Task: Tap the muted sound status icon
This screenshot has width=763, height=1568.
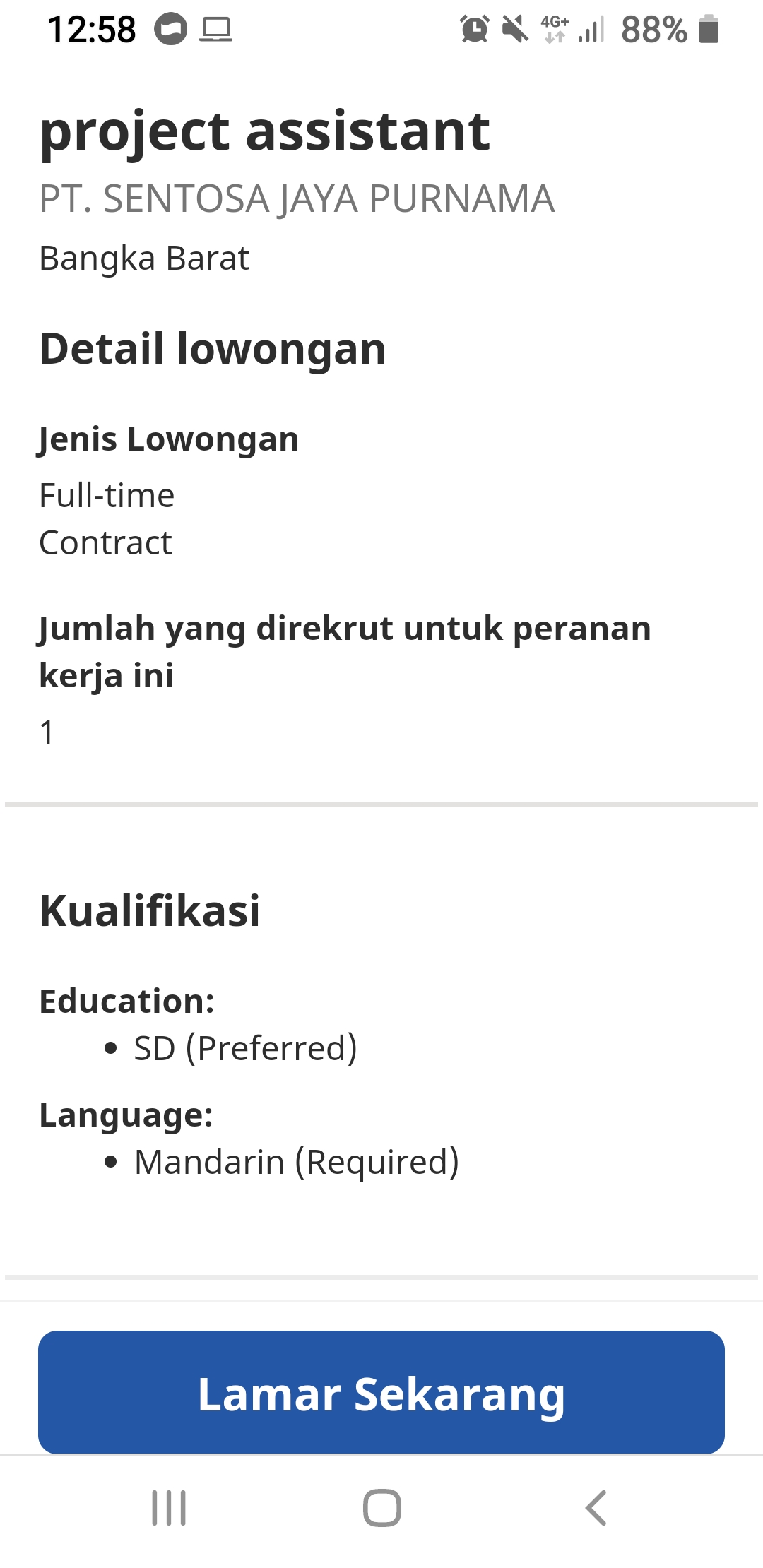Action: [x=515, y=30]
